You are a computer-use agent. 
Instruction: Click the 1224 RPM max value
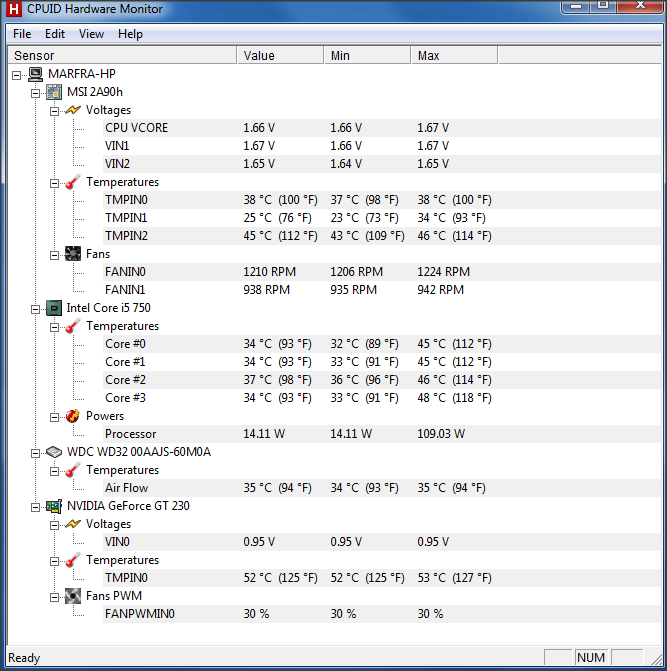tap(443, 272)
